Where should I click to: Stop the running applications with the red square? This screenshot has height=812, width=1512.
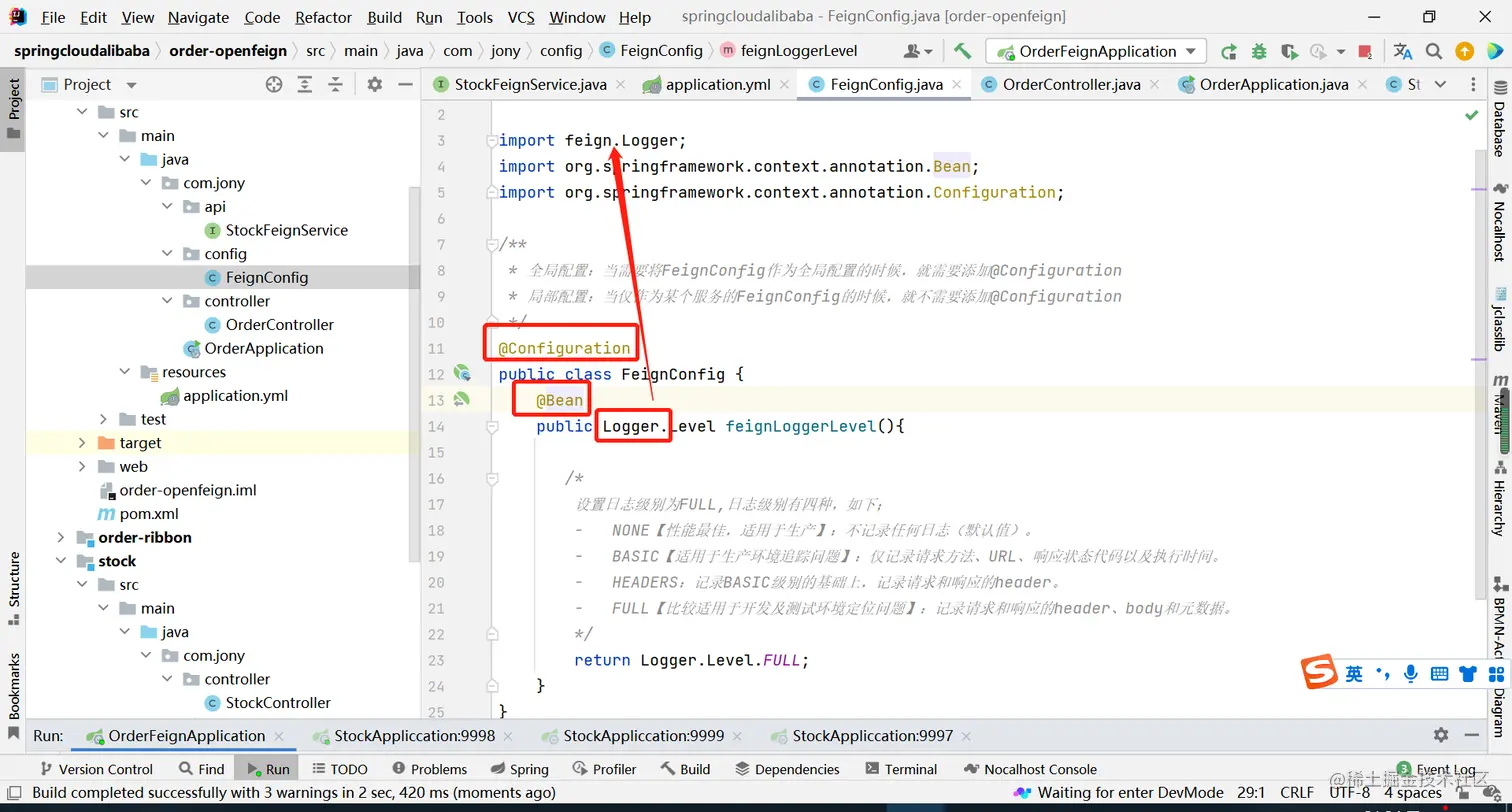1365,51
